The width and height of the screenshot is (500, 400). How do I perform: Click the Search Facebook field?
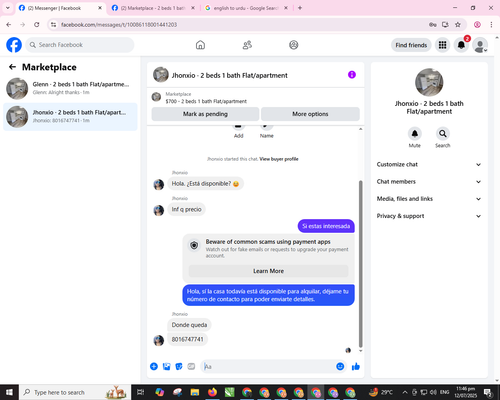click(80, 45)
